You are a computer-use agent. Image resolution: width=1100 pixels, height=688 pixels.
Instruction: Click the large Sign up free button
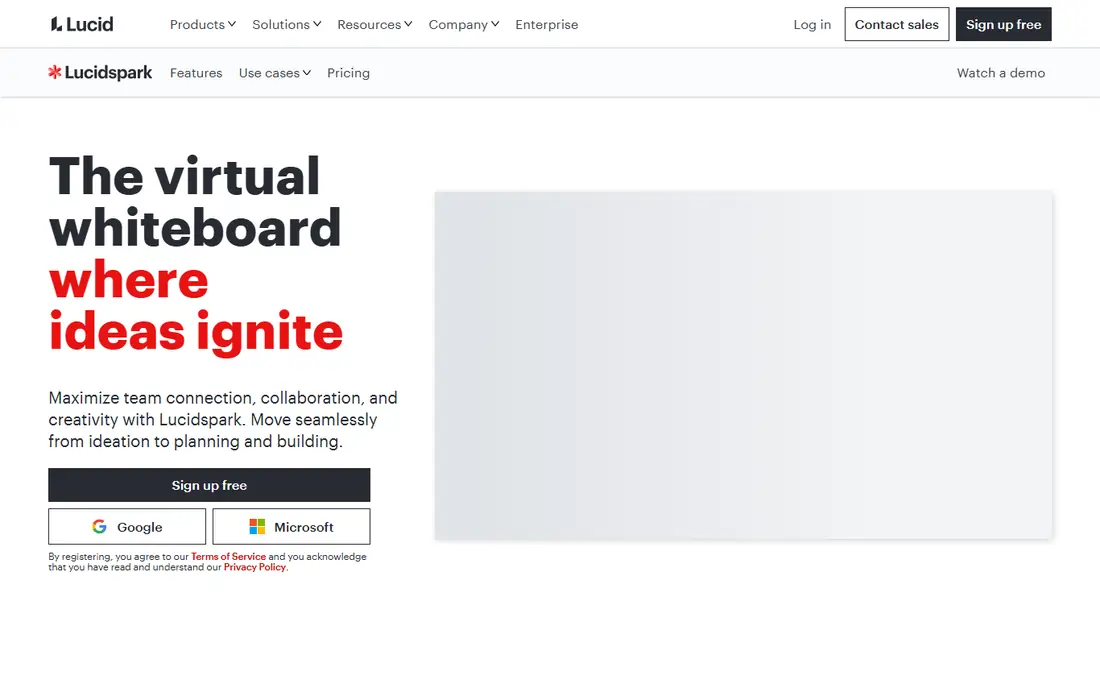[209, 485]
